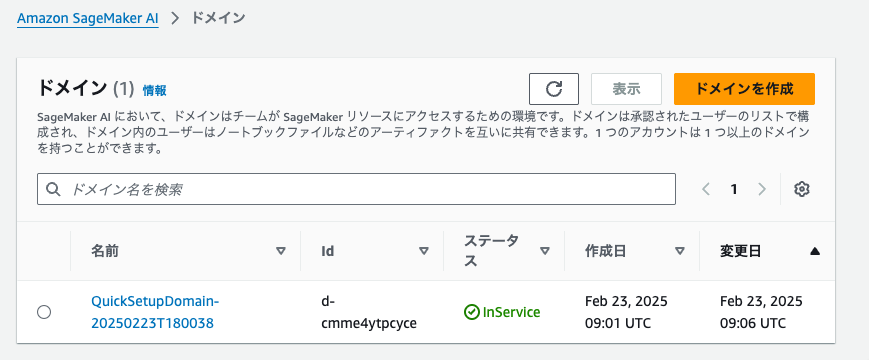The height and width of the screenshot is (360, 869).
Task: Click the 表示 button
Action: coord(626,89)
